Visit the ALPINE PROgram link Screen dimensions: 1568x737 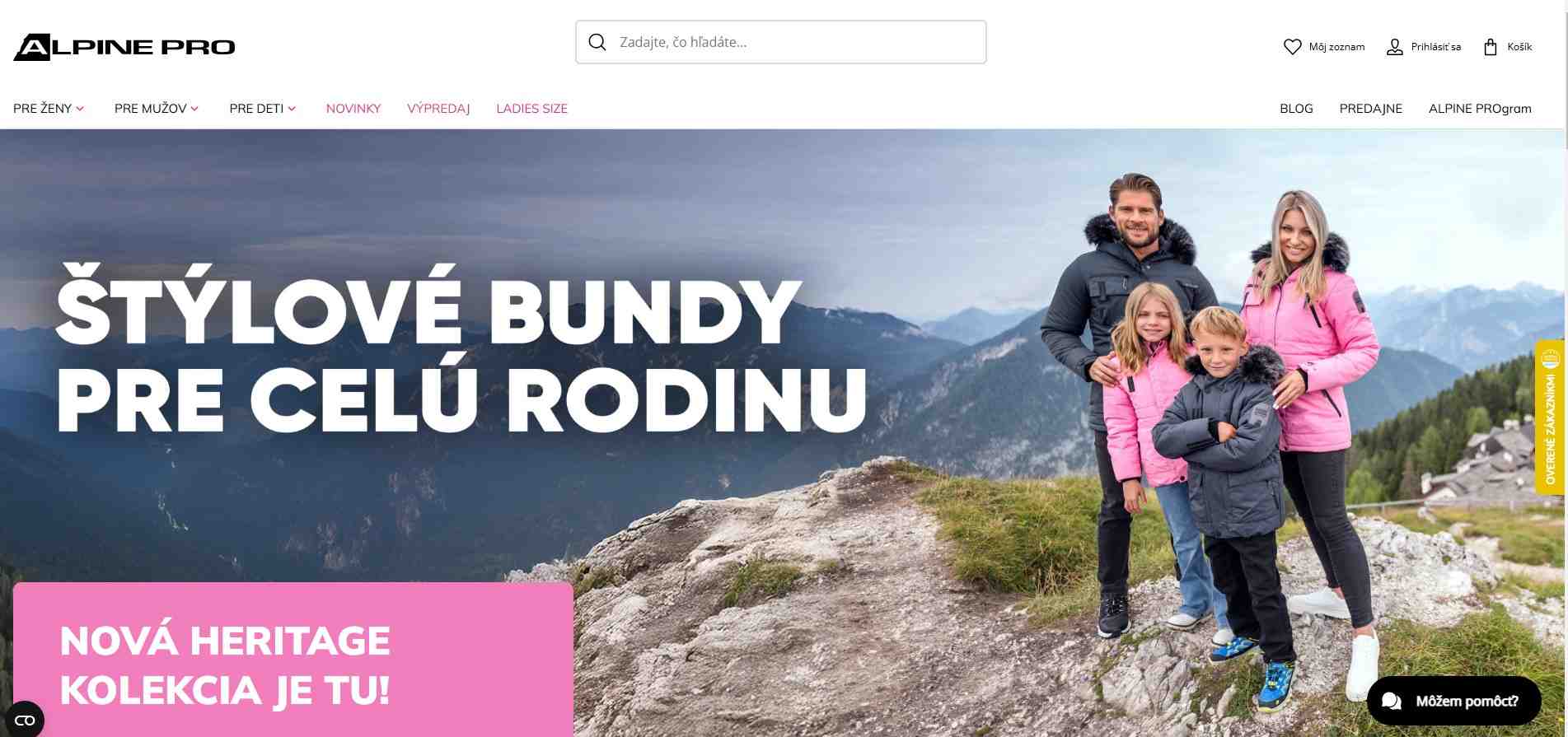pos(1480,109)
